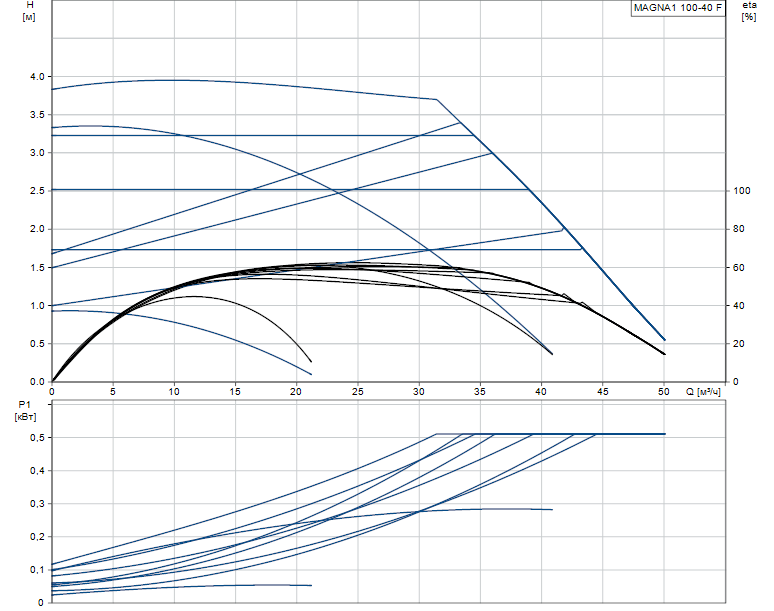Click the 1.0 head axis value
Viewport: 774px width, 611px height.
[37, 306]
